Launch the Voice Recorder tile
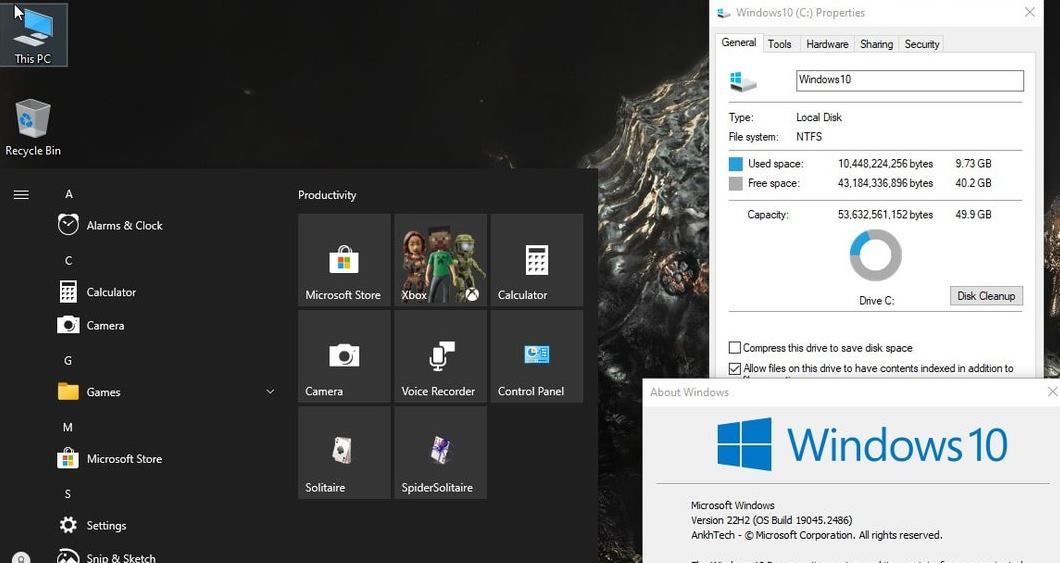The image size is (1060, 563). click(x=440, y=356)
